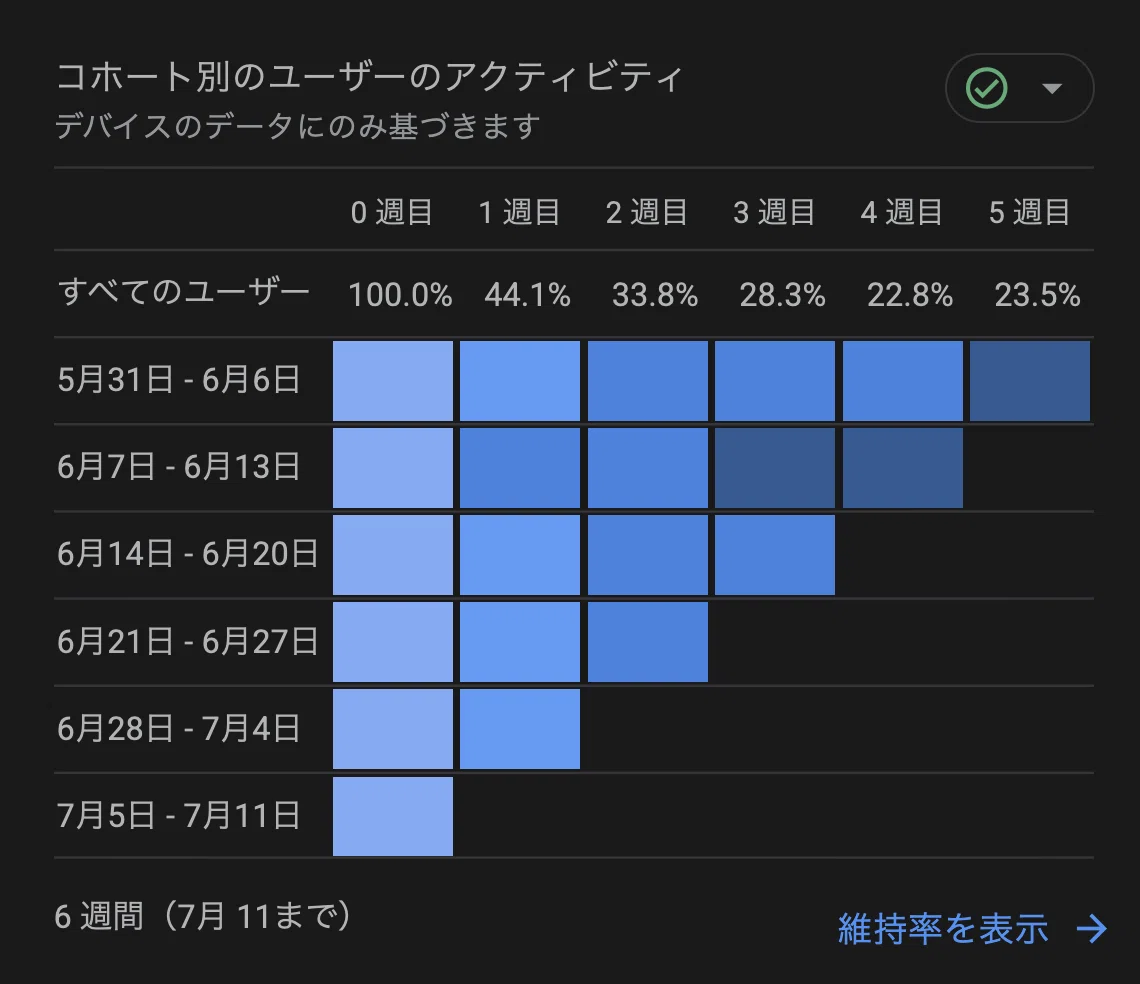Click the green checkmark status icon
Viewport: 1140px width, 984px height.
[987, 88]
